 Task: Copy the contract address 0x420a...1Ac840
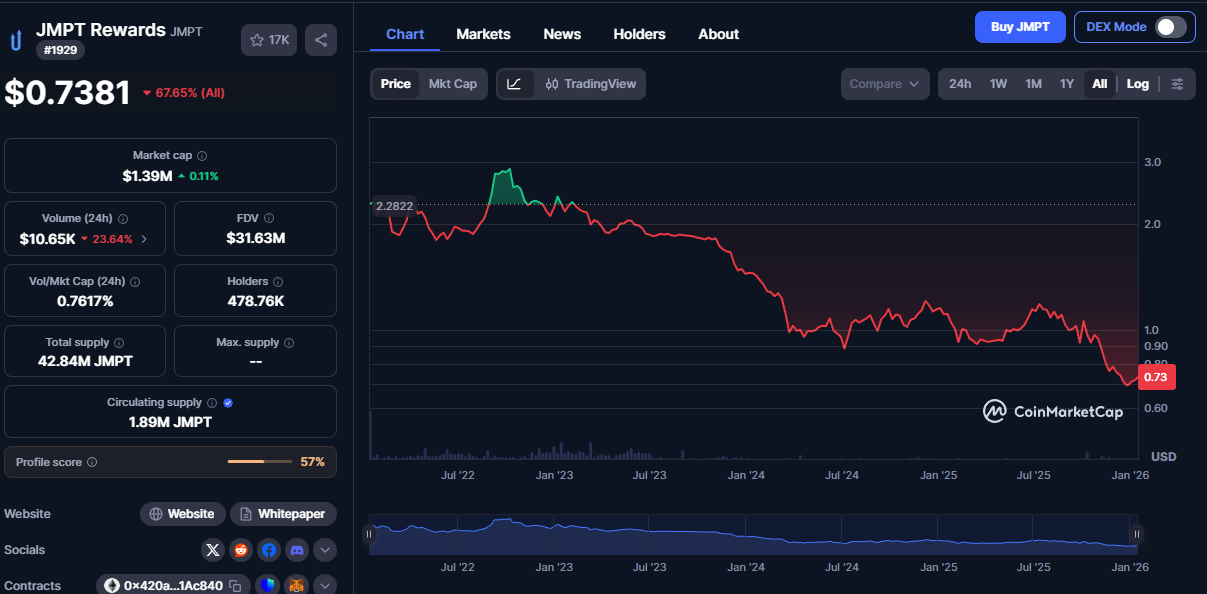click(x=235, y=586)
